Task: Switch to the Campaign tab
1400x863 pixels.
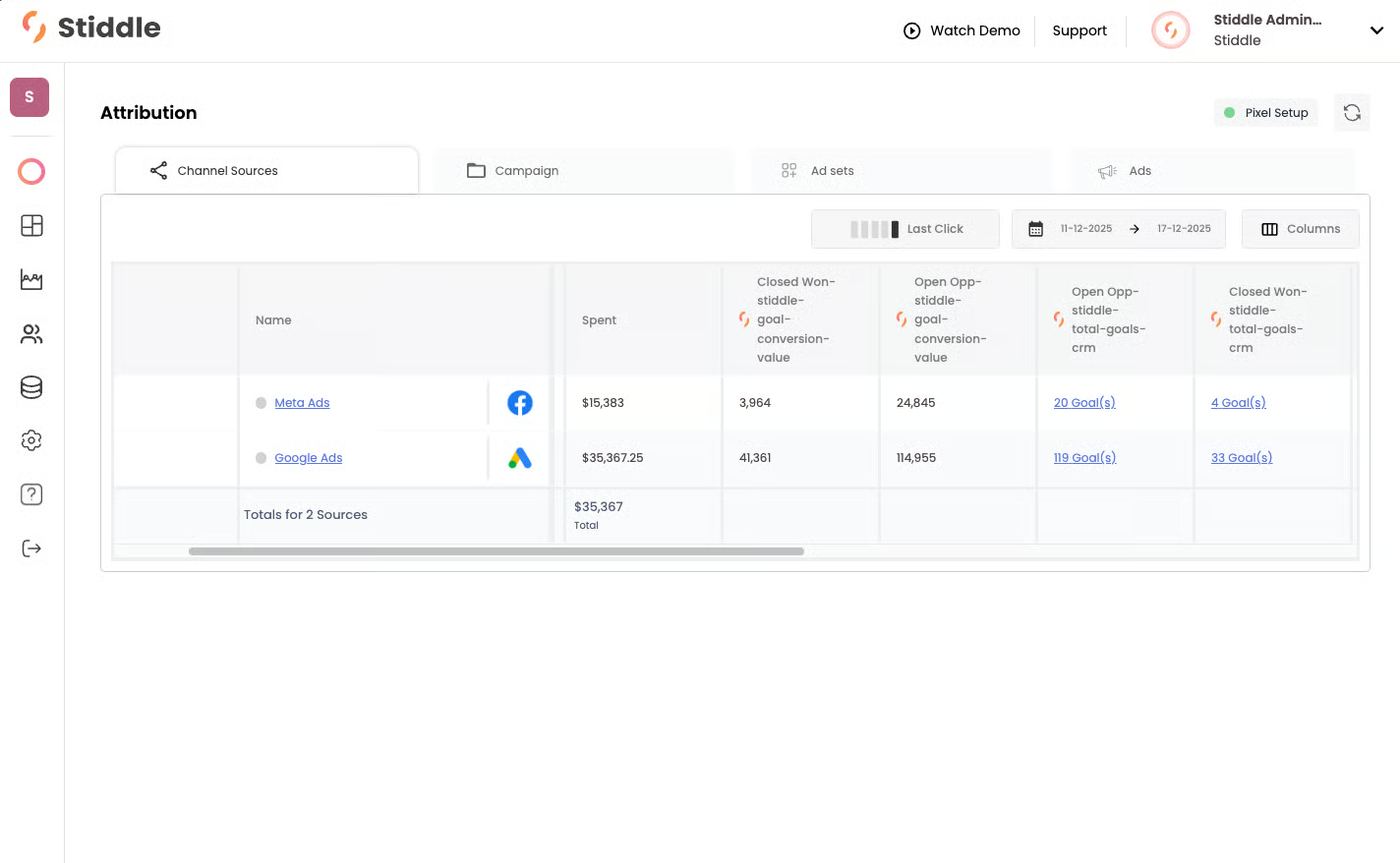Action: pyautogui.click(x=584, y=171)
